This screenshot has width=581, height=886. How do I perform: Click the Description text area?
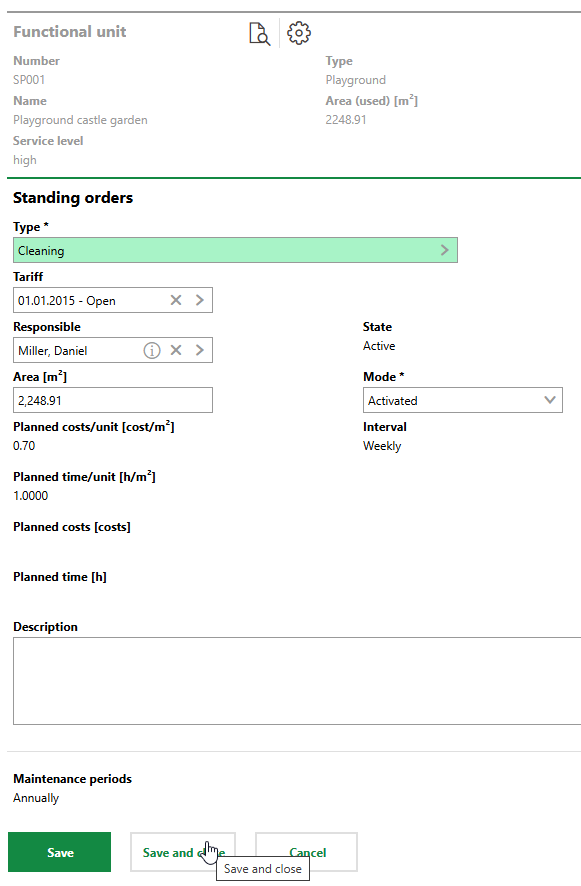[290, 680]
